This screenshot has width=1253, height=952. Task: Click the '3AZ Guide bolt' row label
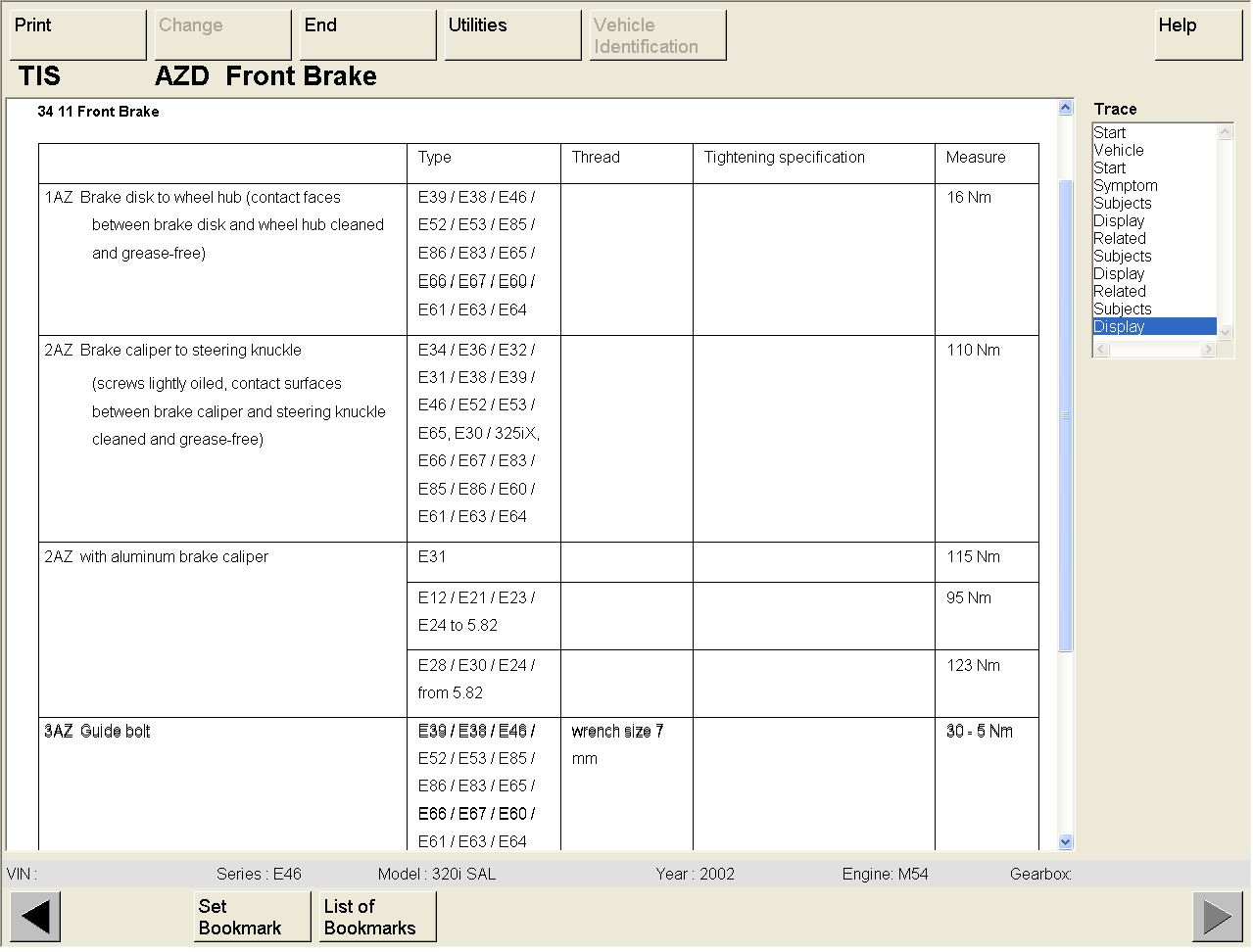pos(97,732)
